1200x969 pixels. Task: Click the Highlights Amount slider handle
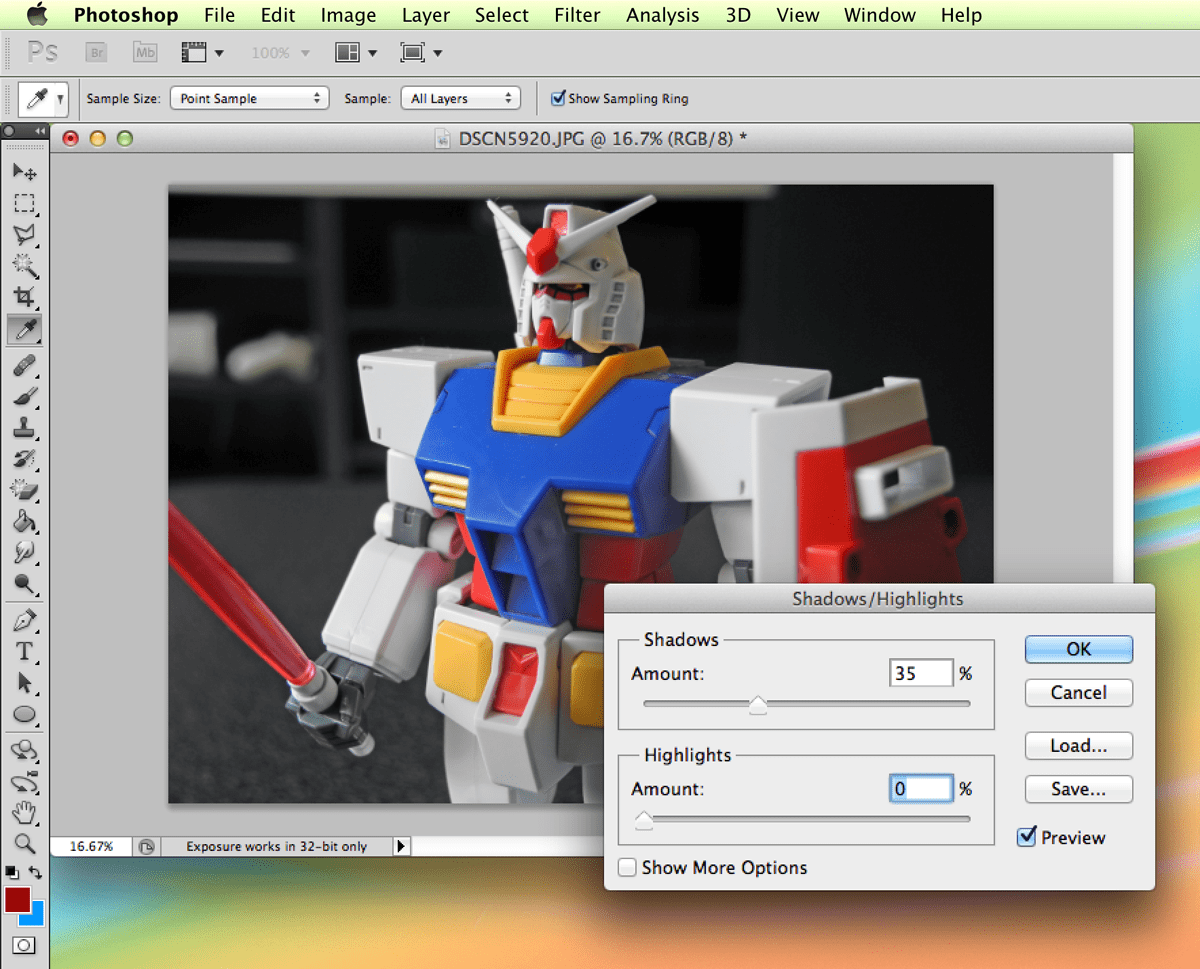click(x=644, y=821)
